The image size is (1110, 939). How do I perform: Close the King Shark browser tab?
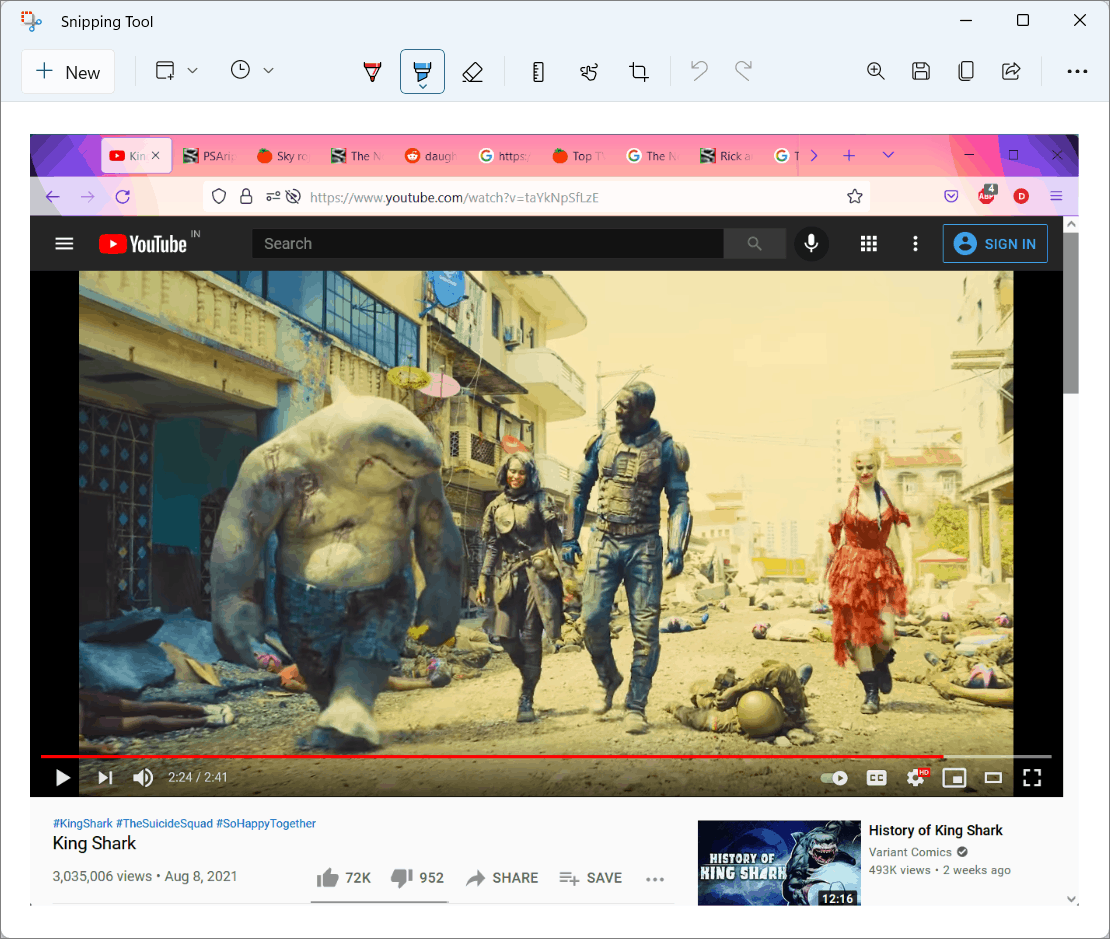(156, 155)
